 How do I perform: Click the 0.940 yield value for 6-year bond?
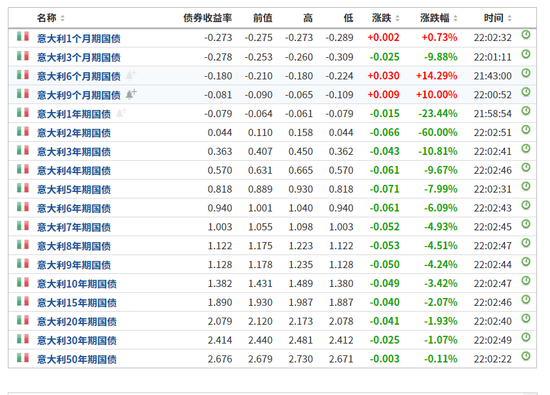220,208
